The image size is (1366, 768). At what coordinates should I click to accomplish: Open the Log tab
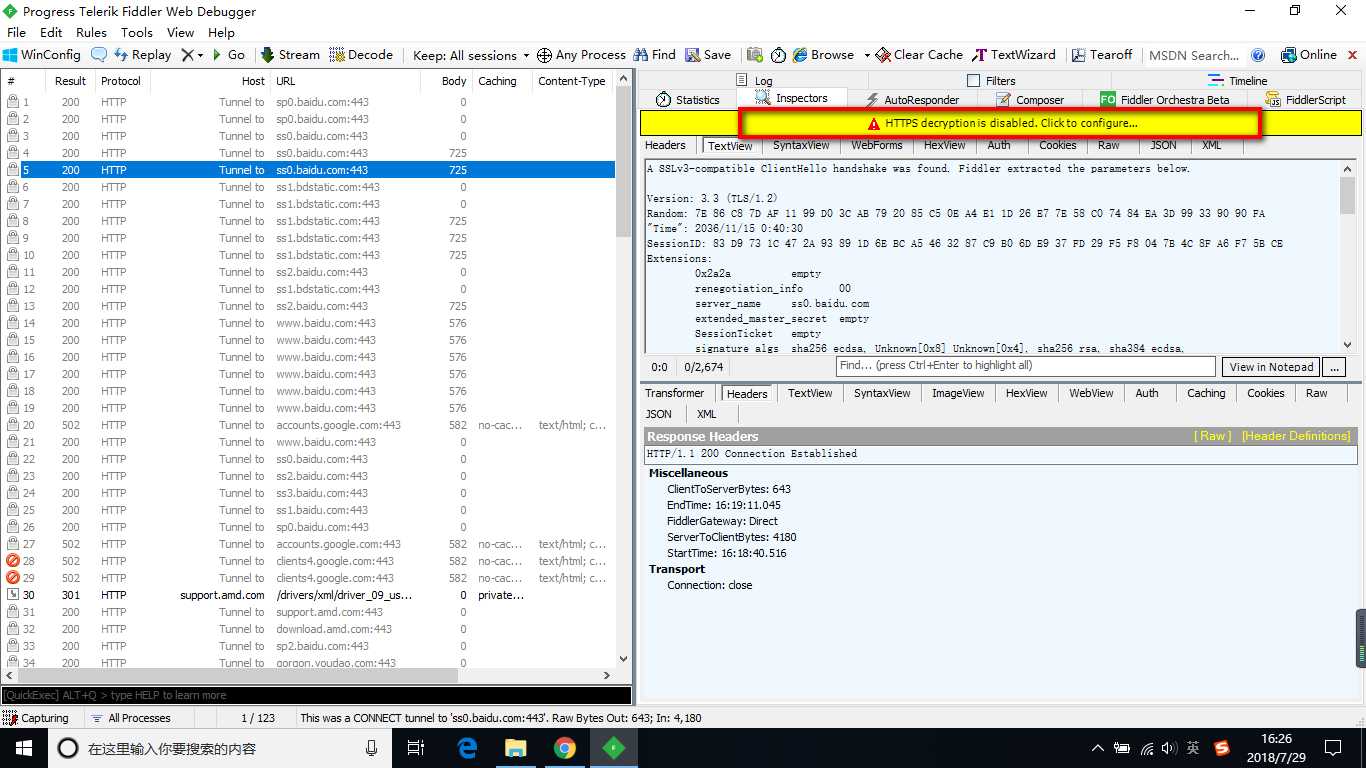(x=754, y=80)
